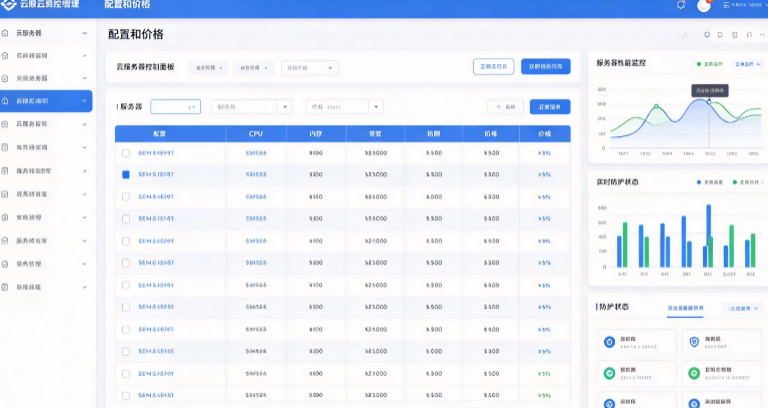768x408 pixels.
Task: Open the dropdown in 防护状态 panel header
Action: coord(743,309)
